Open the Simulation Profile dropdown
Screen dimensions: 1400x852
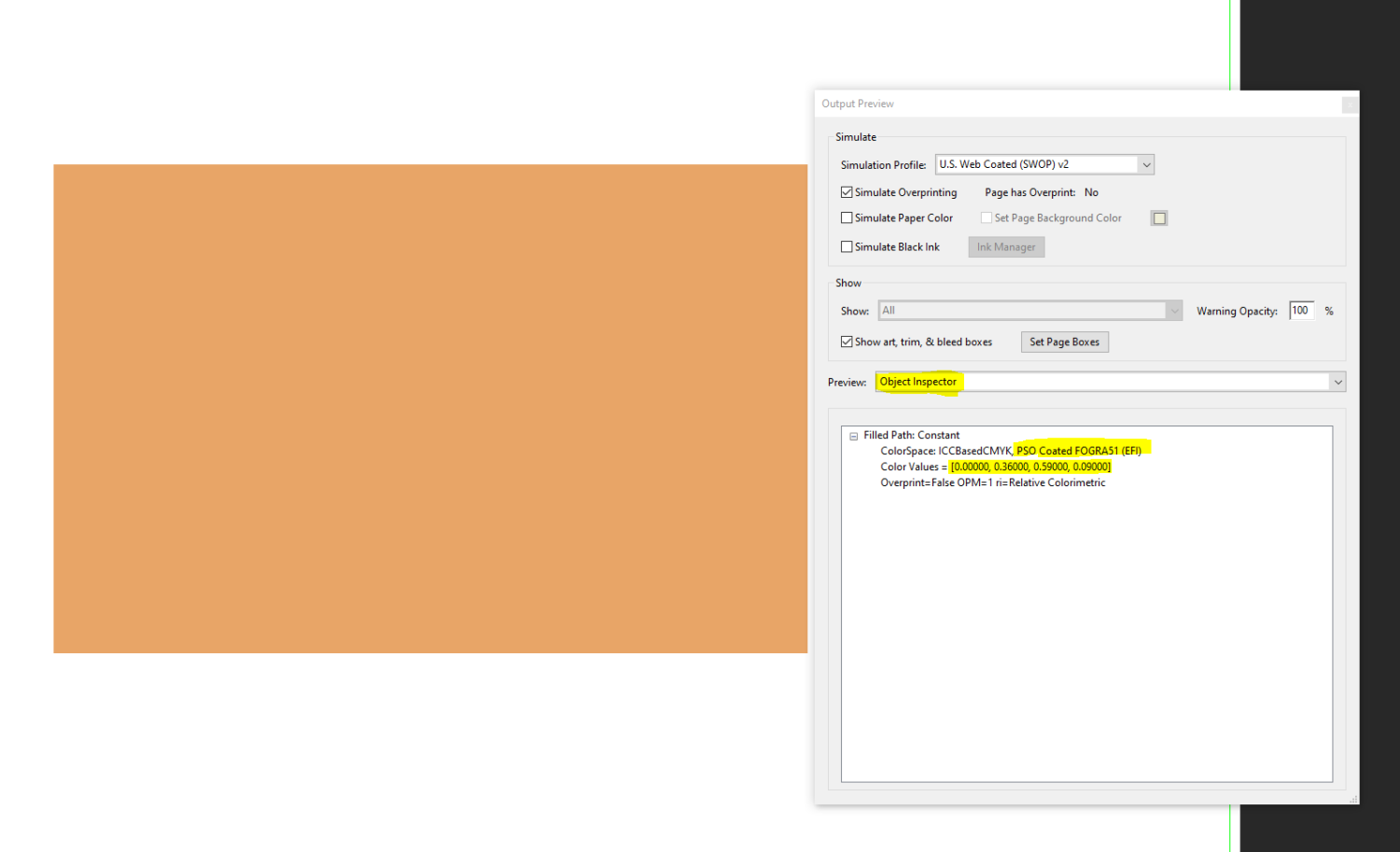tap(1146, 164)
